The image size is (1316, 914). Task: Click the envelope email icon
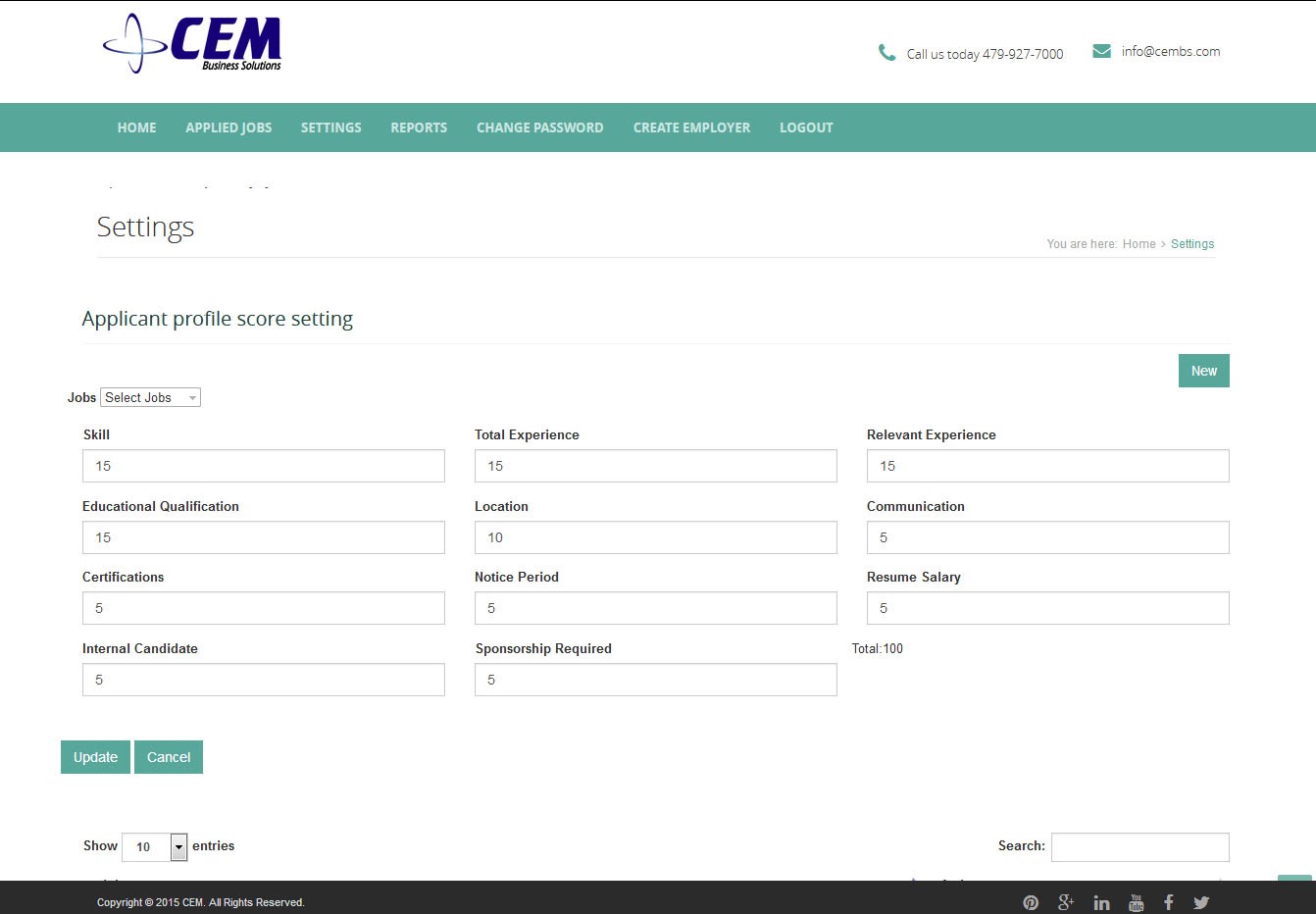(1101, 51)
